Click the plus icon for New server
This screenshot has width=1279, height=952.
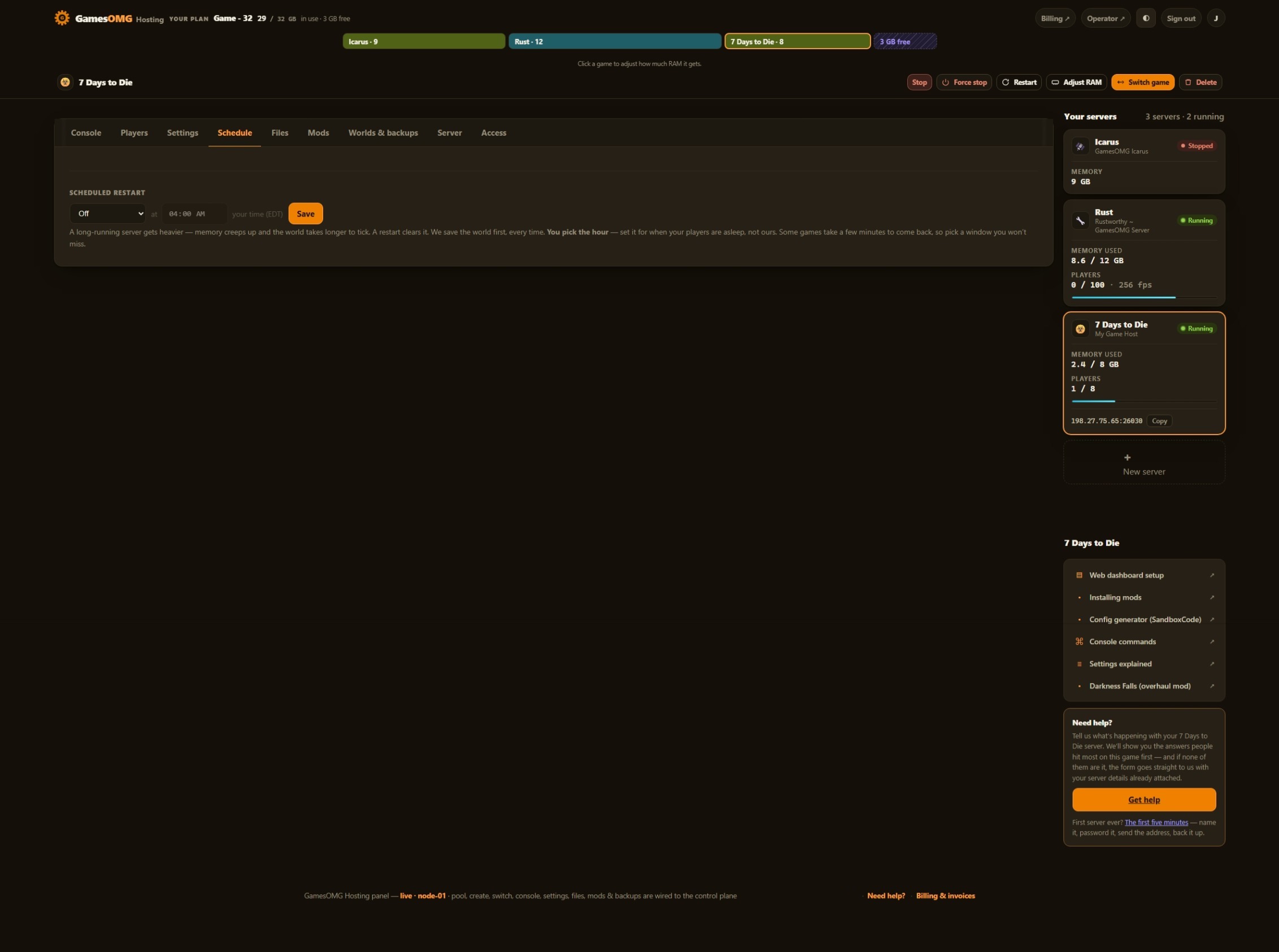click(1128, 458)
